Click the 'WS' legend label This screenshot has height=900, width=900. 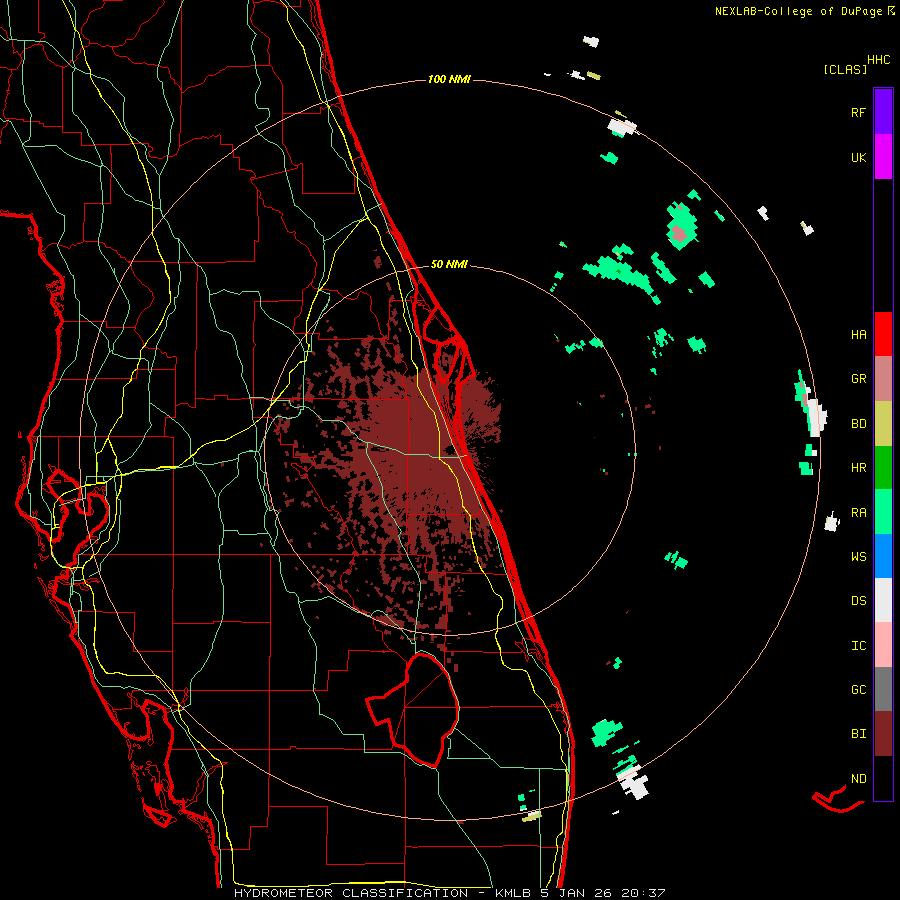858,557
